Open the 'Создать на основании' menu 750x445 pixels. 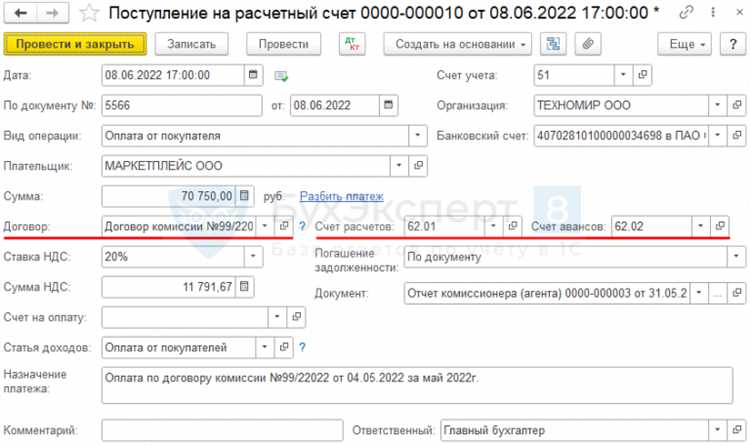click(457, 44)
